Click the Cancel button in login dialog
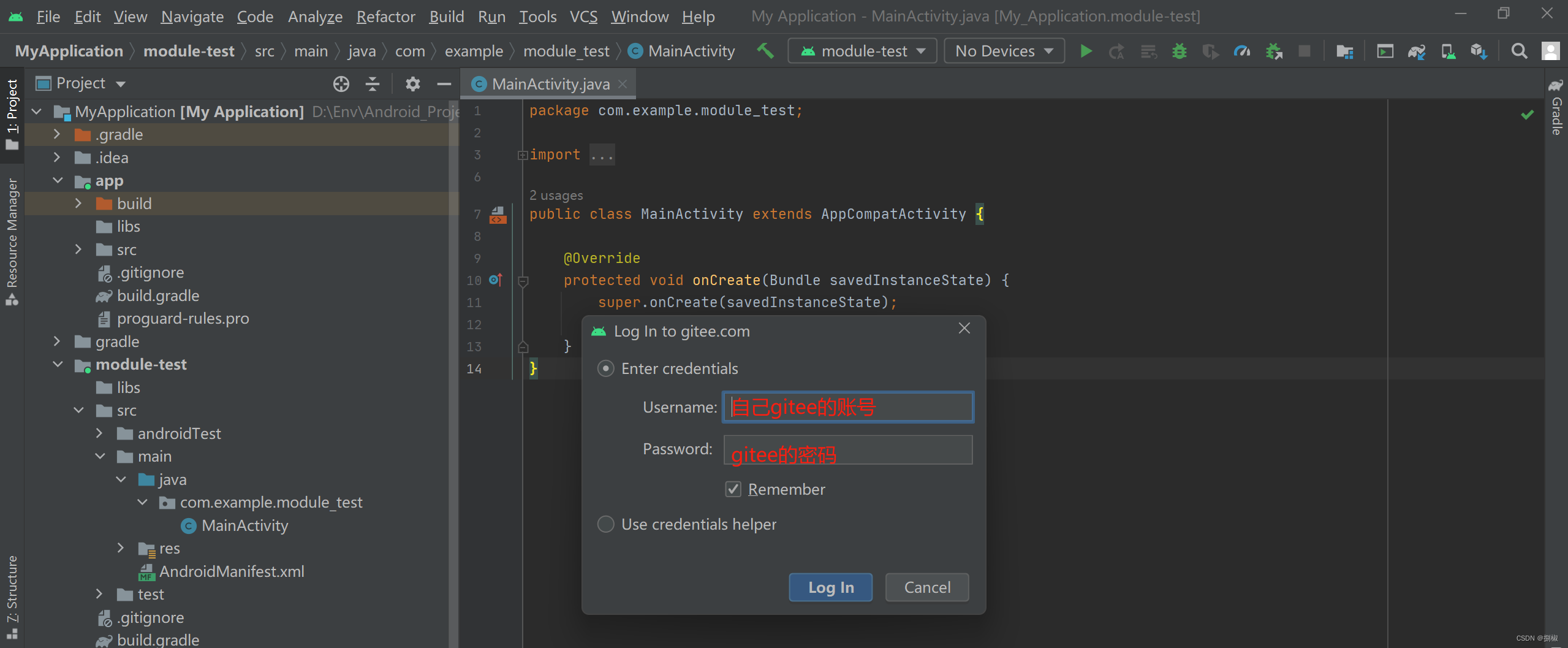Viewport: 1568px width, 648px height. pos(926,587)
